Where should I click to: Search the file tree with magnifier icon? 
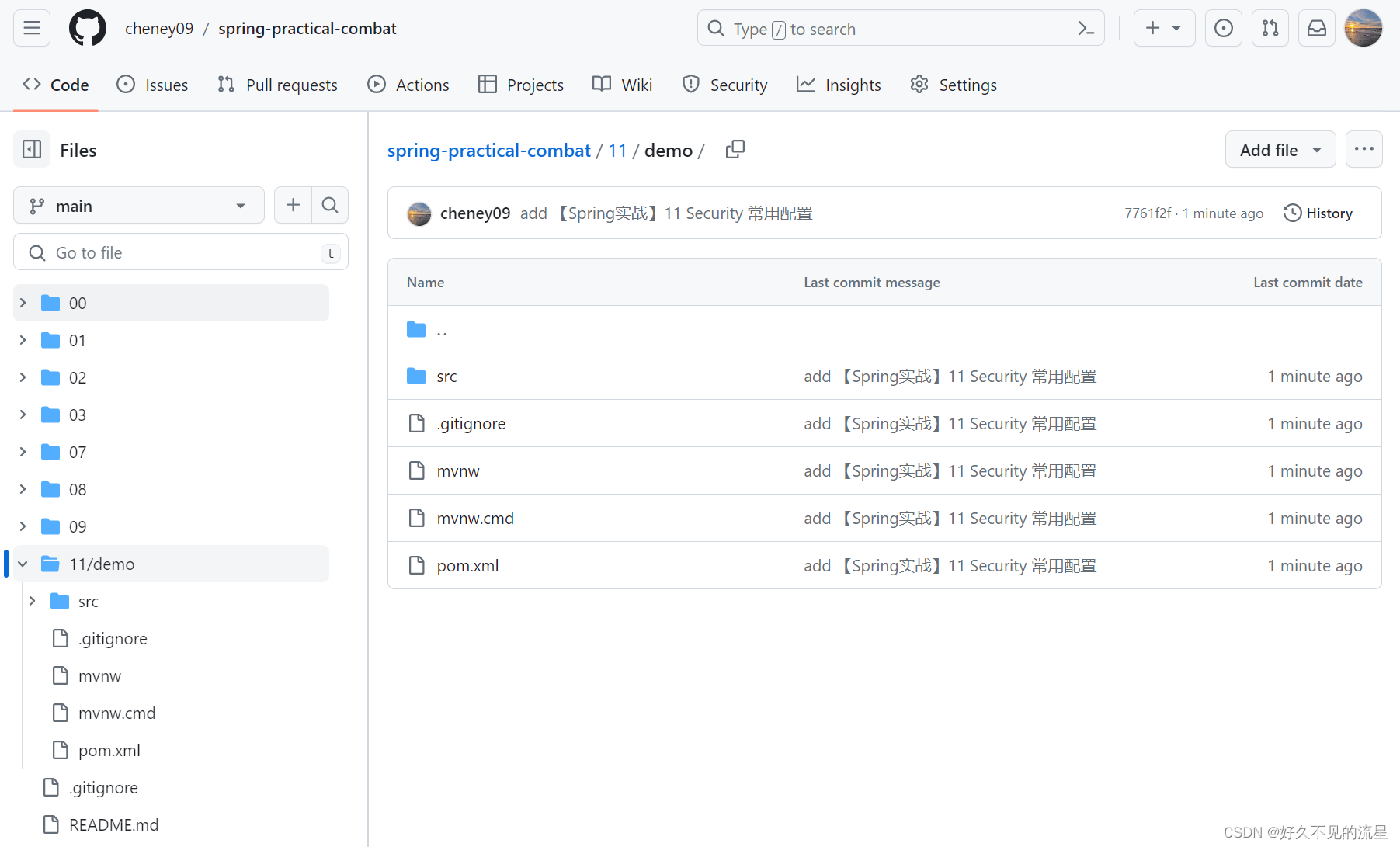[330, 205]
